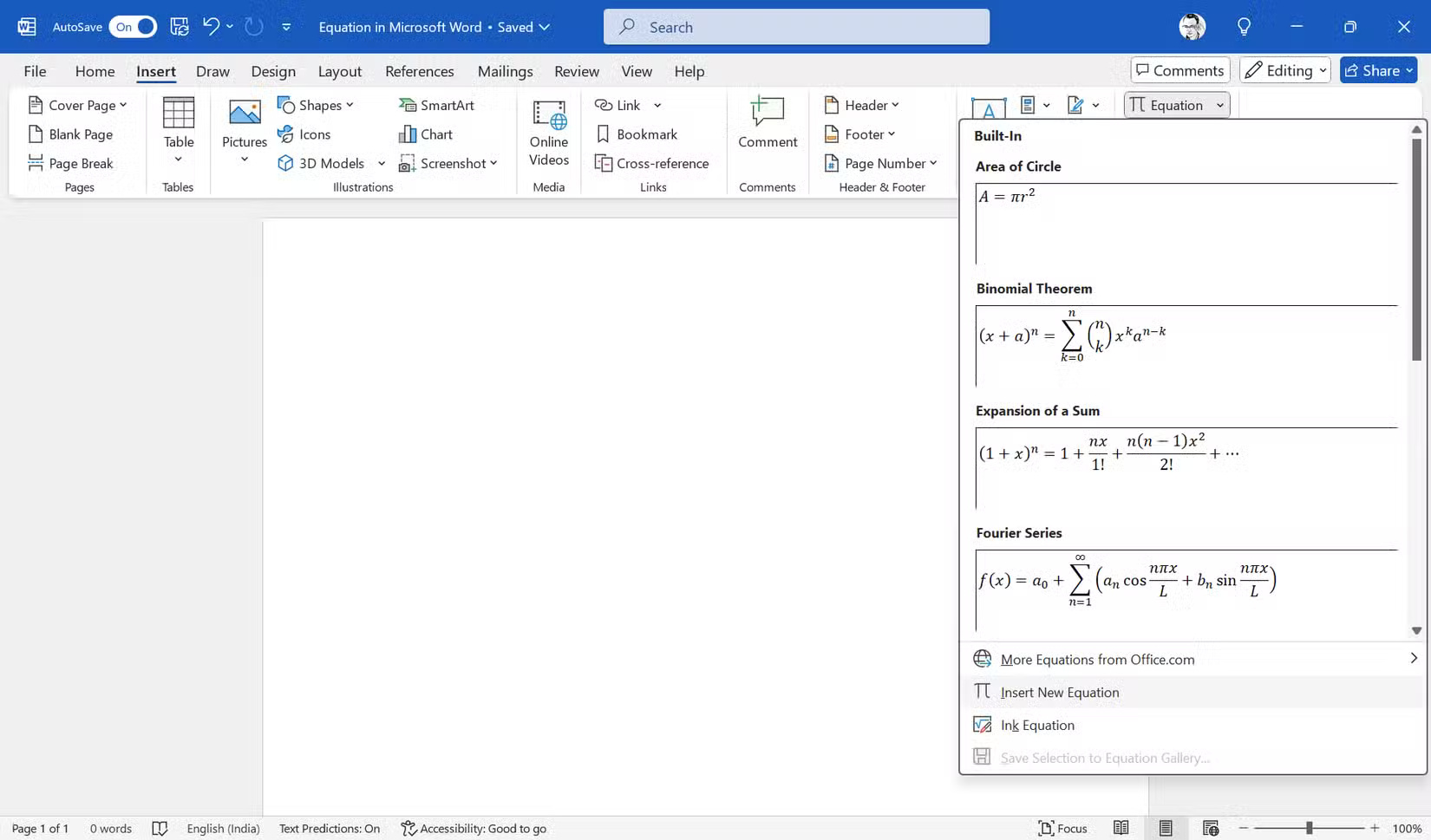Toggle Text Predictions in status bar

click(x=329, y=828)
